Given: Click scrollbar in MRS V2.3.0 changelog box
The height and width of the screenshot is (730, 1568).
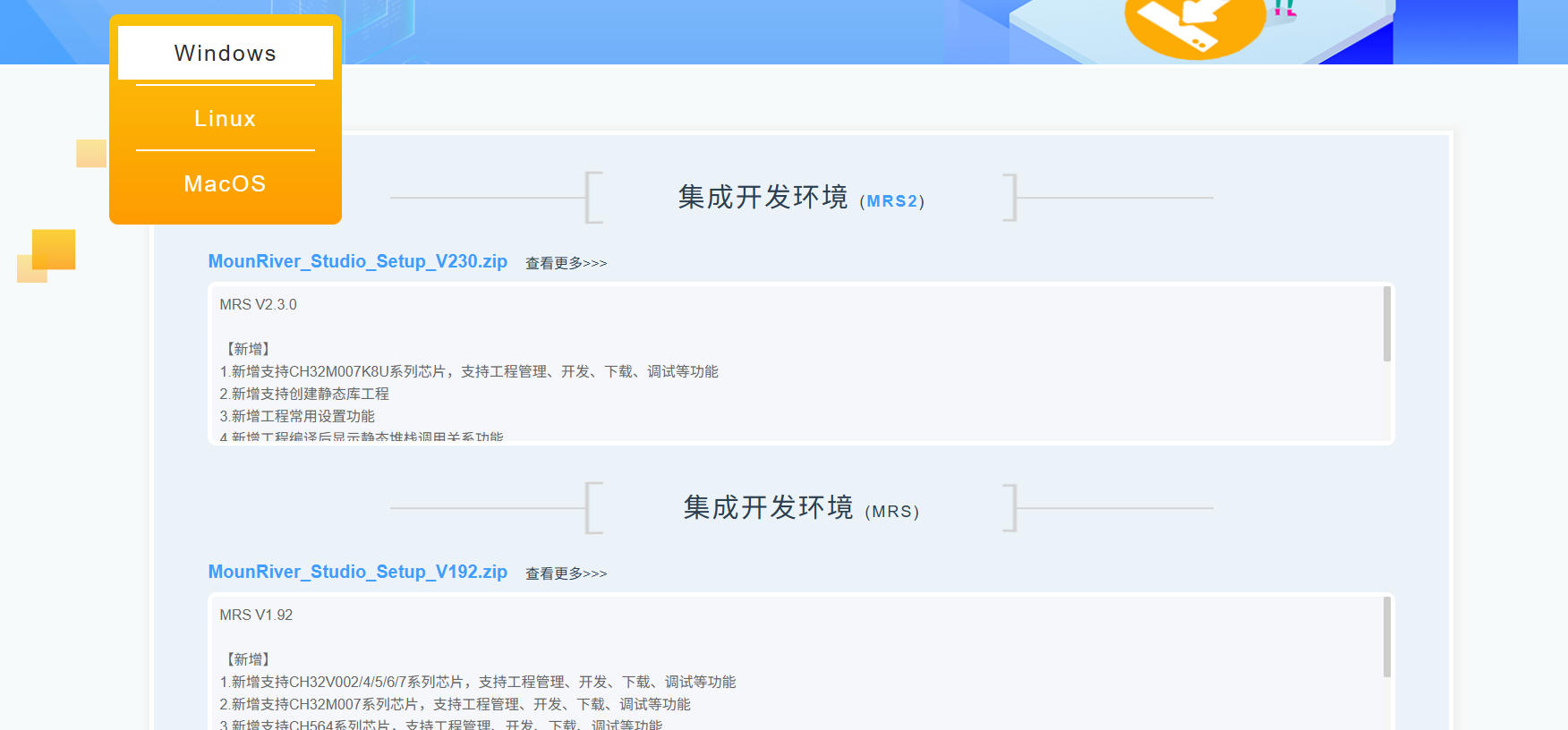Looking at the screenshot, I should click(x=1387, y=324).
